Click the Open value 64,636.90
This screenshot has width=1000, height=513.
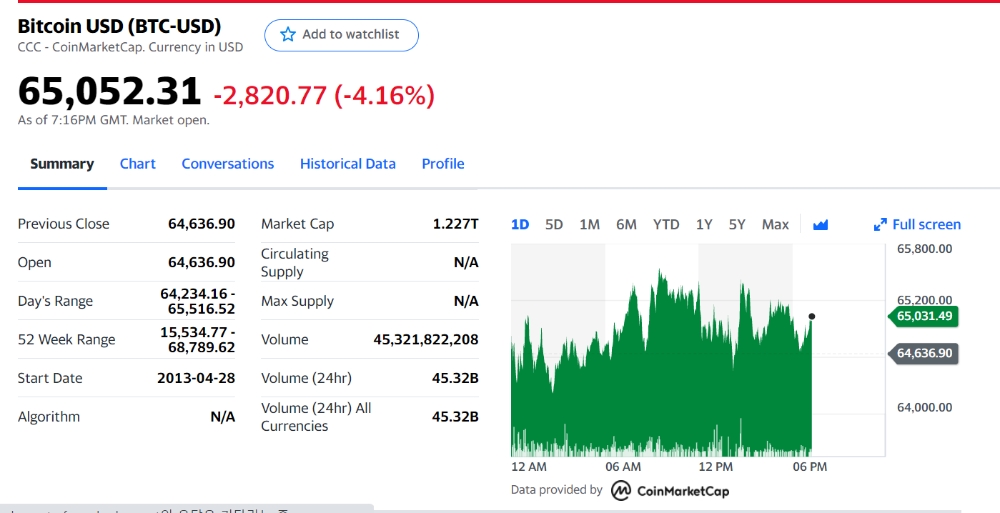(x=202, y=262)
